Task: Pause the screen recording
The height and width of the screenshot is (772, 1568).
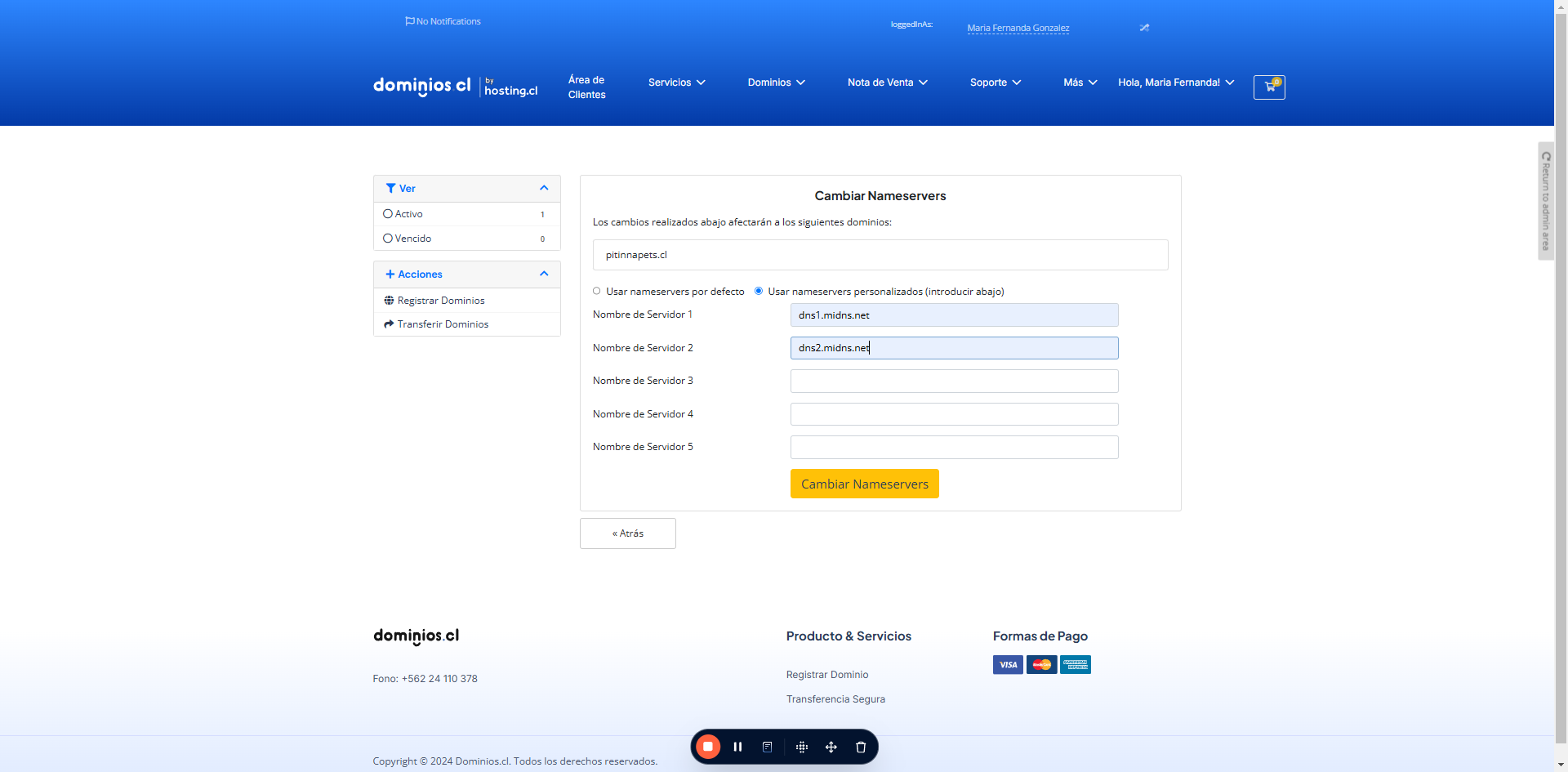Action: click(737, 747)
